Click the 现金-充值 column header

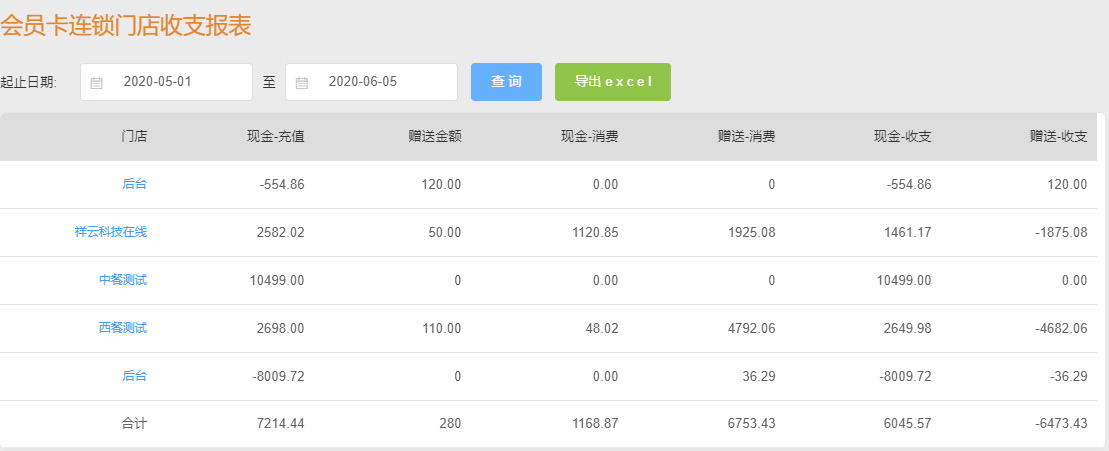pyautogui.click(x=276, y=137)
